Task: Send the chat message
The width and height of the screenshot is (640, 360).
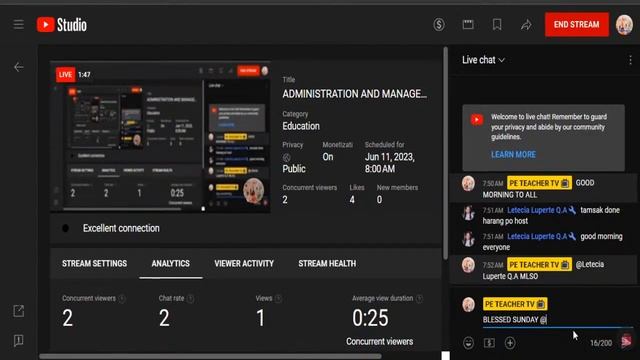Action: [626, 341]
